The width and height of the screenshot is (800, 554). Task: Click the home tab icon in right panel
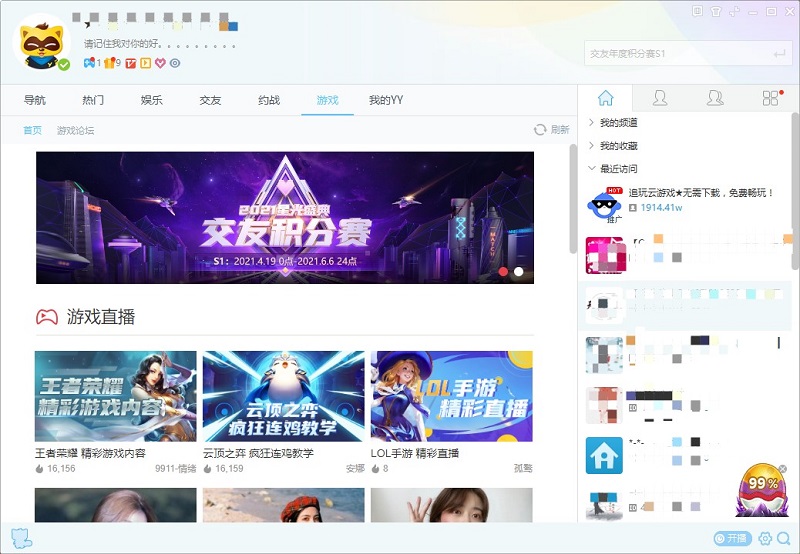[606, 98]
